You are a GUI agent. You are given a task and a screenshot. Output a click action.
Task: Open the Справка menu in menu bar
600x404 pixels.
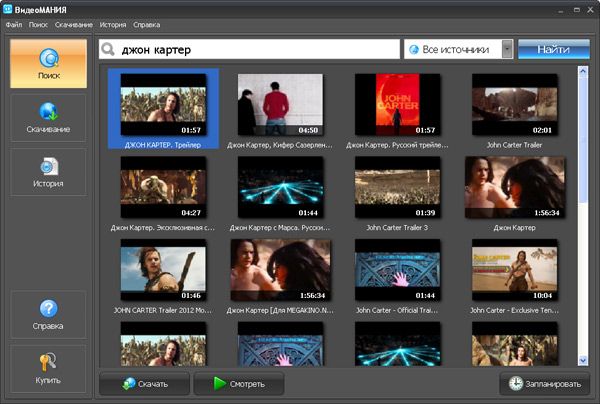click(146, 24)
